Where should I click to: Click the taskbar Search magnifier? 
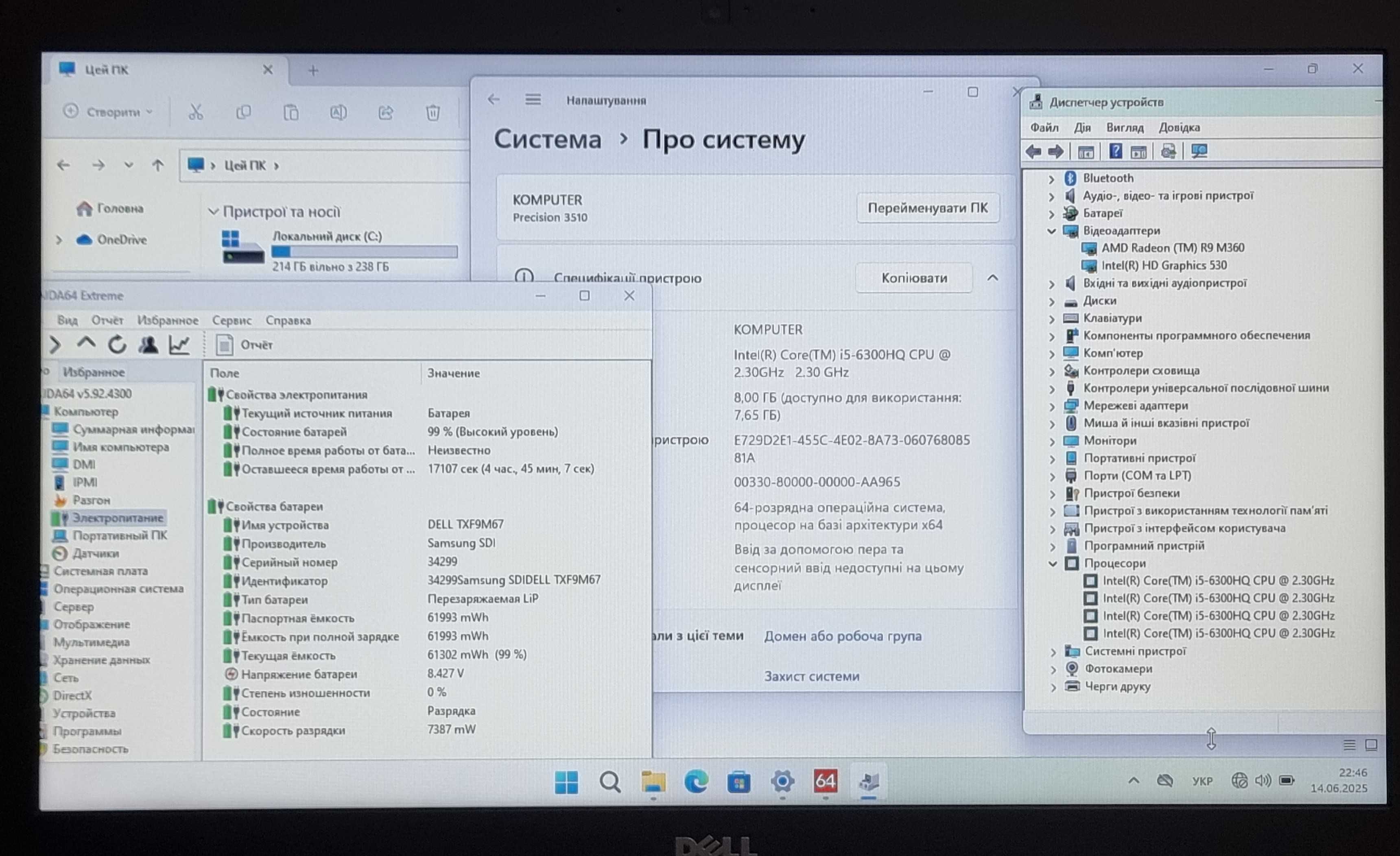(x=609, y=782)
